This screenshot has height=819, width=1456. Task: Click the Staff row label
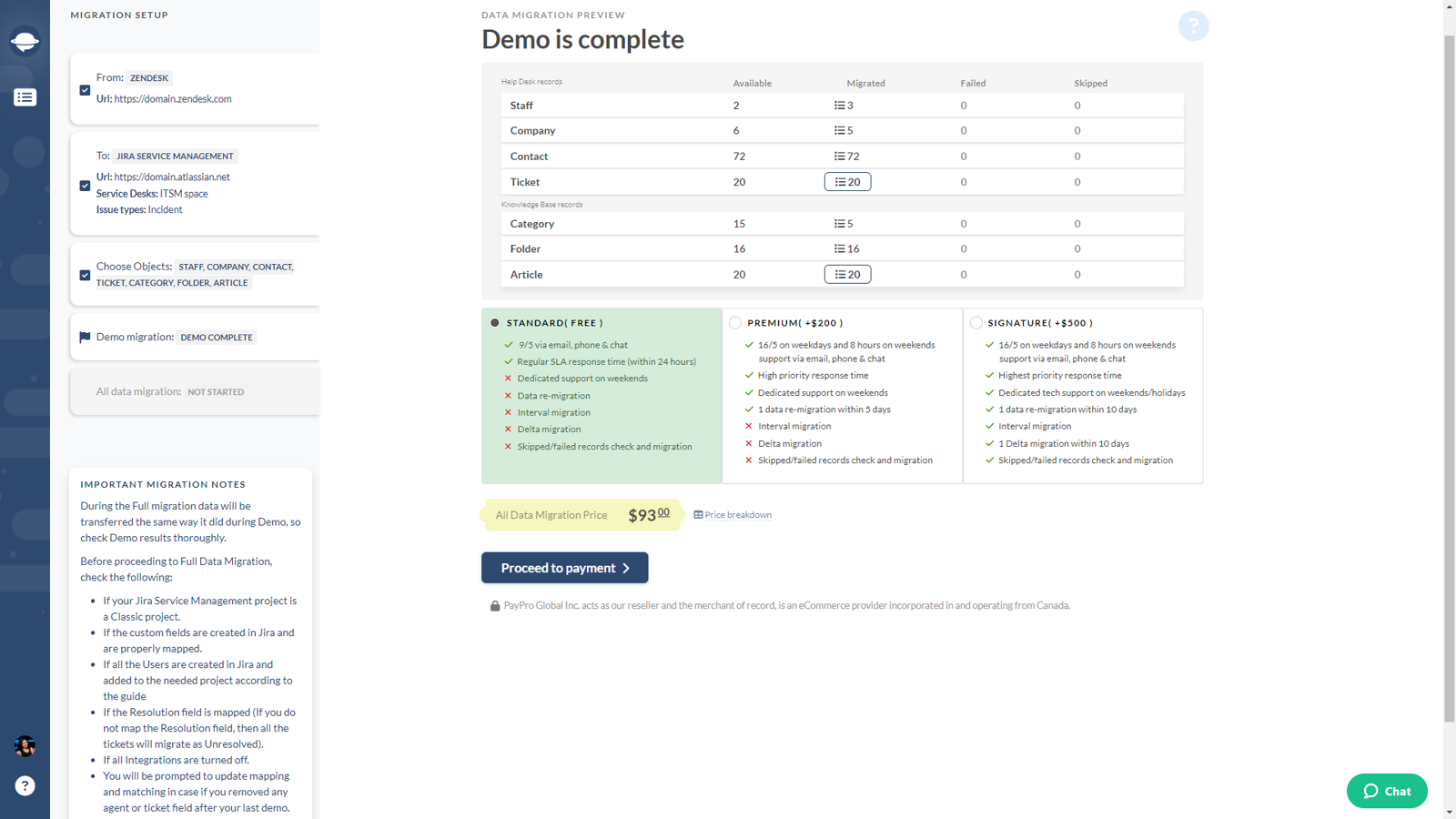[x=521, y=106]
